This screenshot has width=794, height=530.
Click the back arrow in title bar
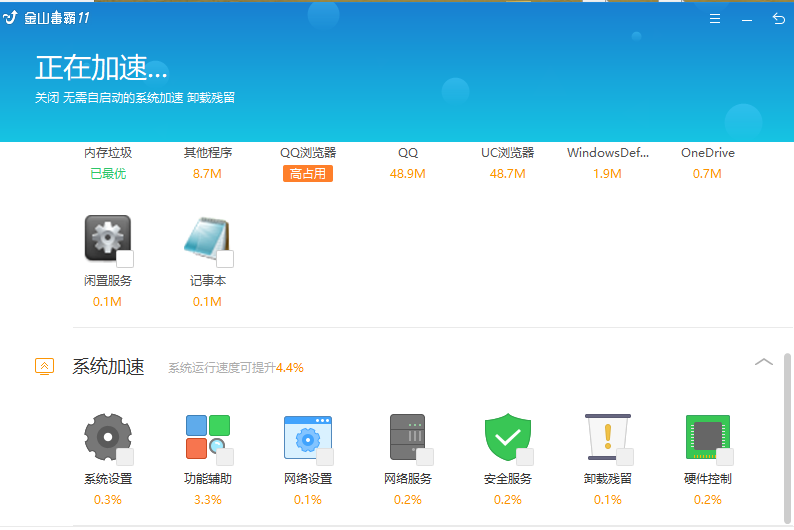coord(778,19)
